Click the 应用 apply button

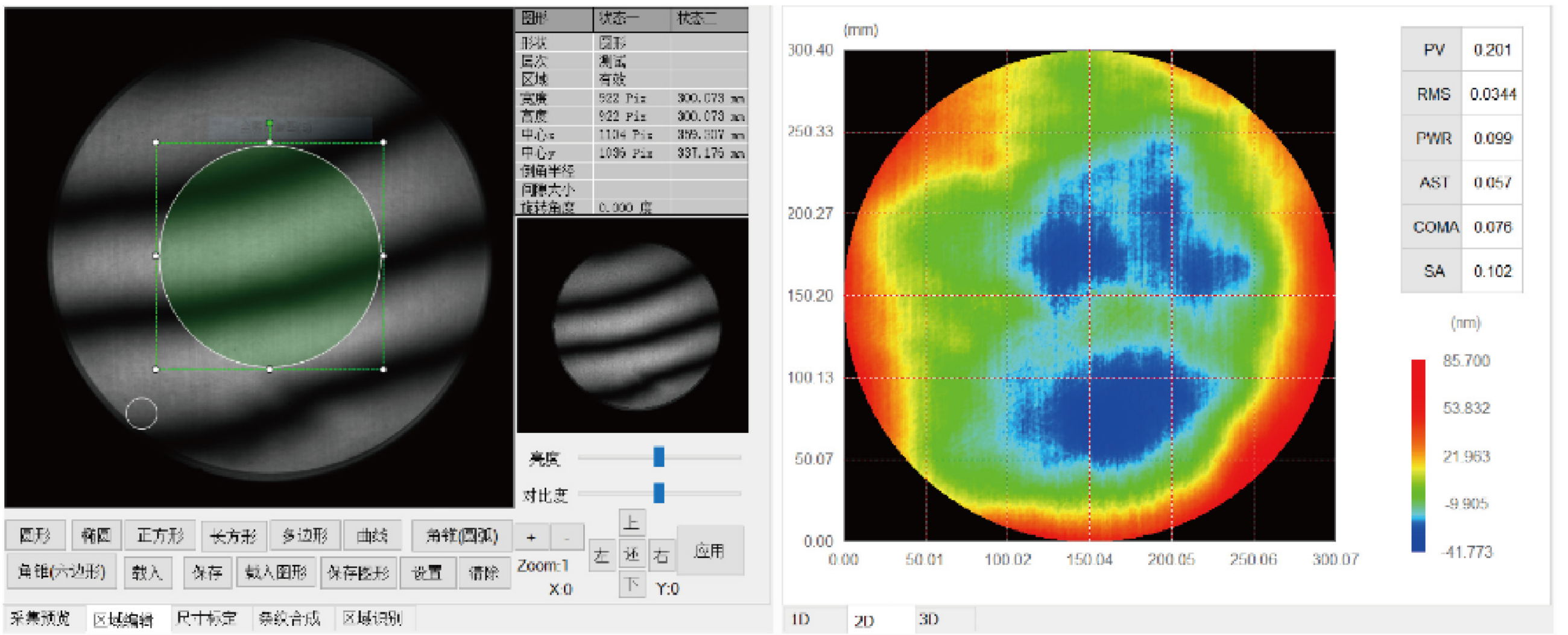[x=709, y=551]
